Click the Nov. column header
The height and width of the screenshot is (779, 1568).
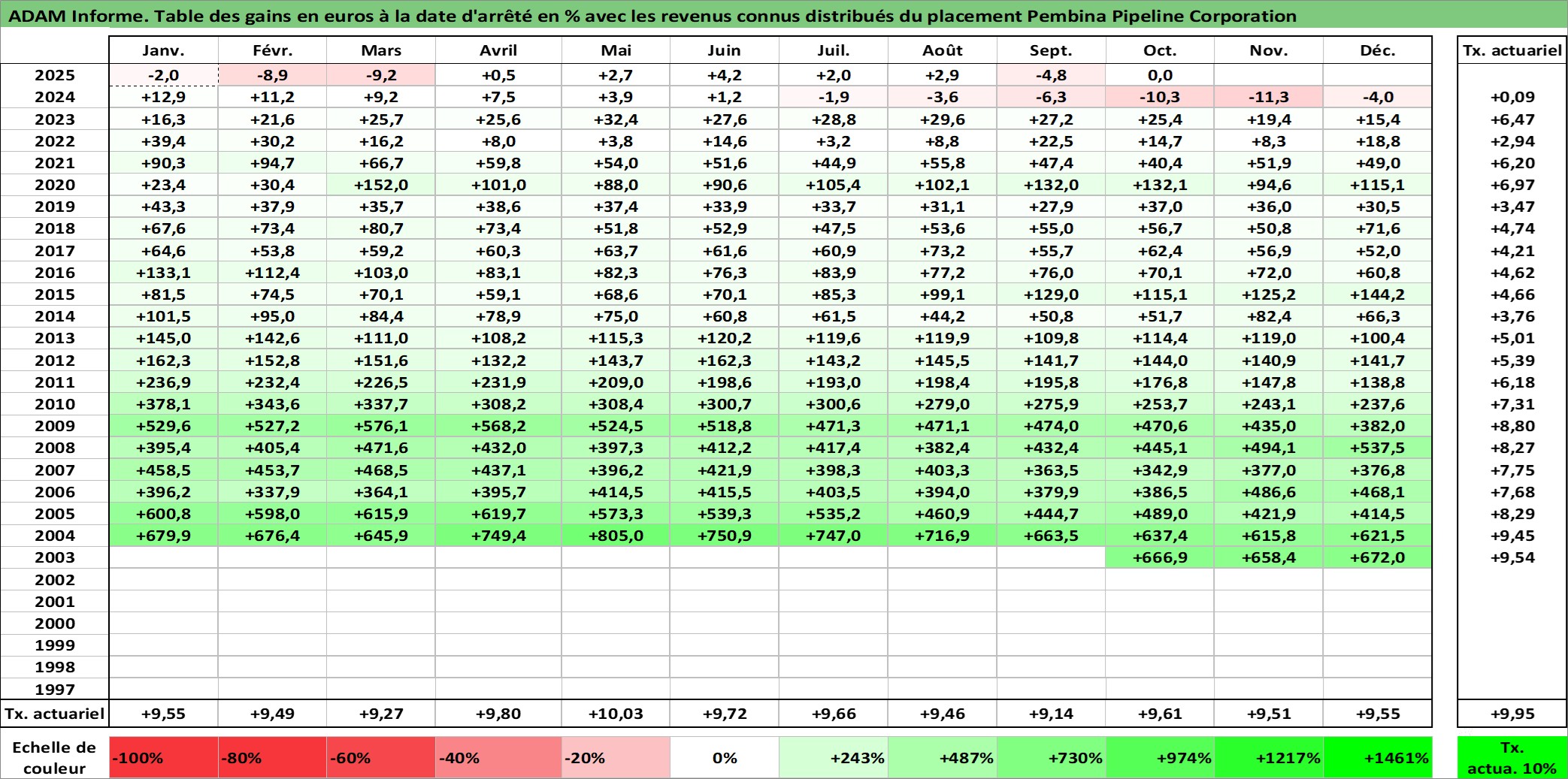click(1269, 50)
